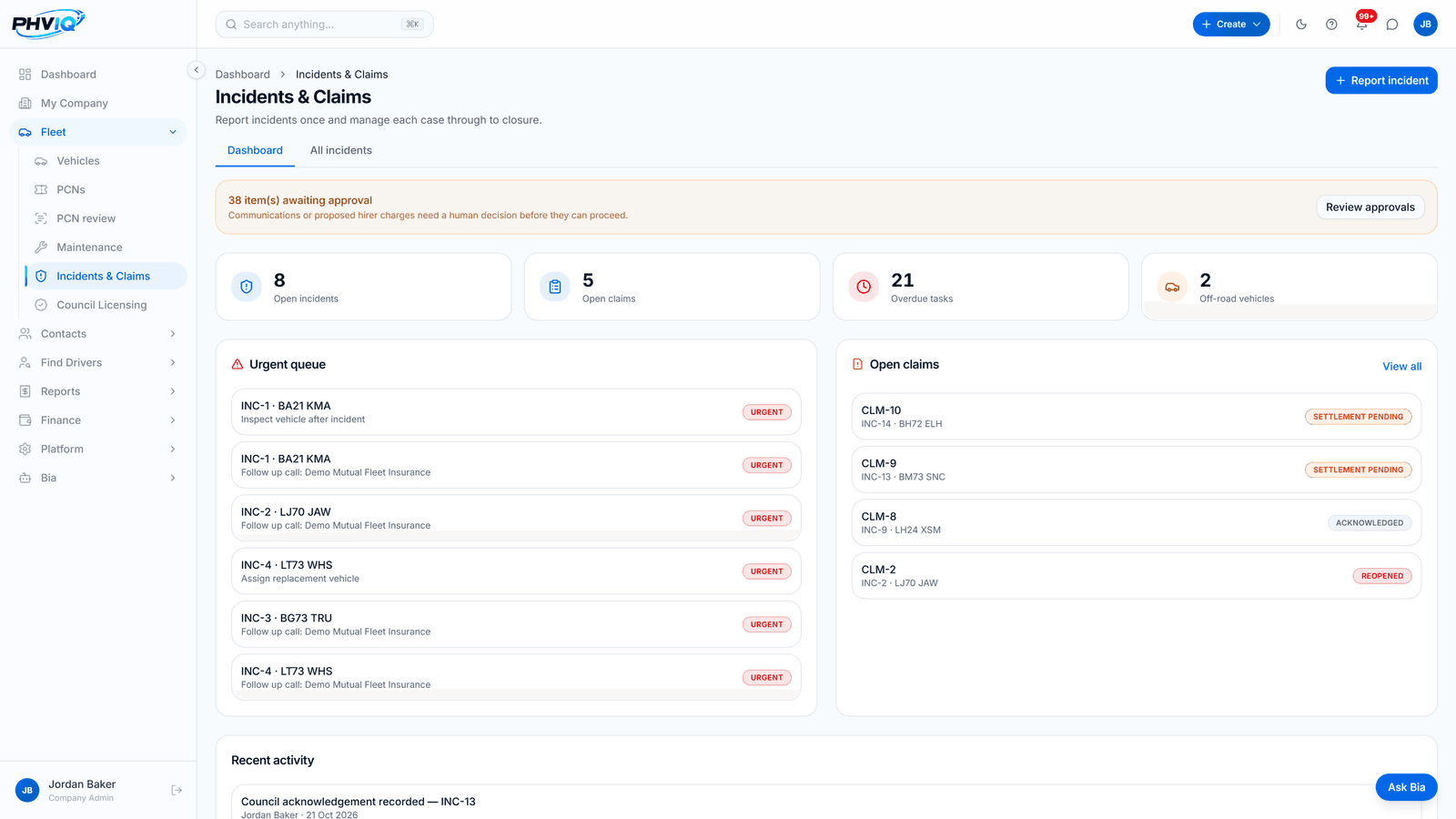Collapse the Fleet section
The image size is (1456, 819).
[98, 132]
